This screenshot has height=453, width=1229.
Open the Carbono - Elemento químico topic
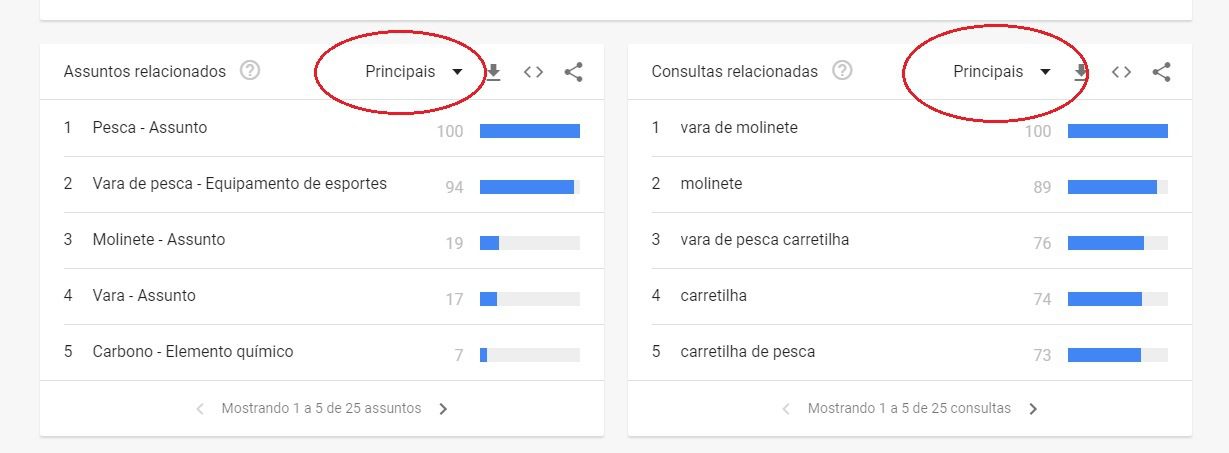pyautogui.click(x=193, y=352)
